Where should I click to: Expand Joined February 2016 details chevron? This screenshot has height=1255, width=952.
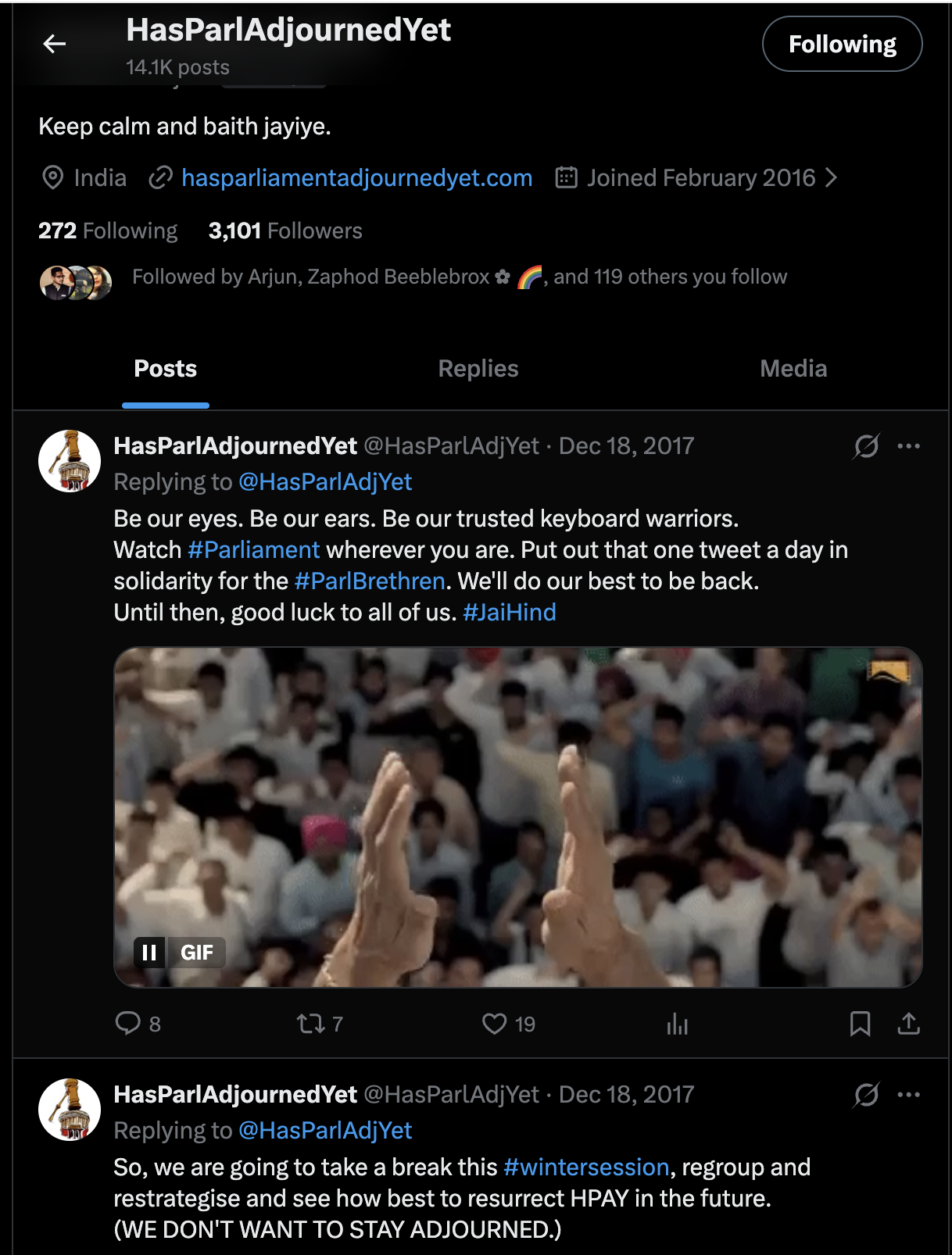pos(832,178)
